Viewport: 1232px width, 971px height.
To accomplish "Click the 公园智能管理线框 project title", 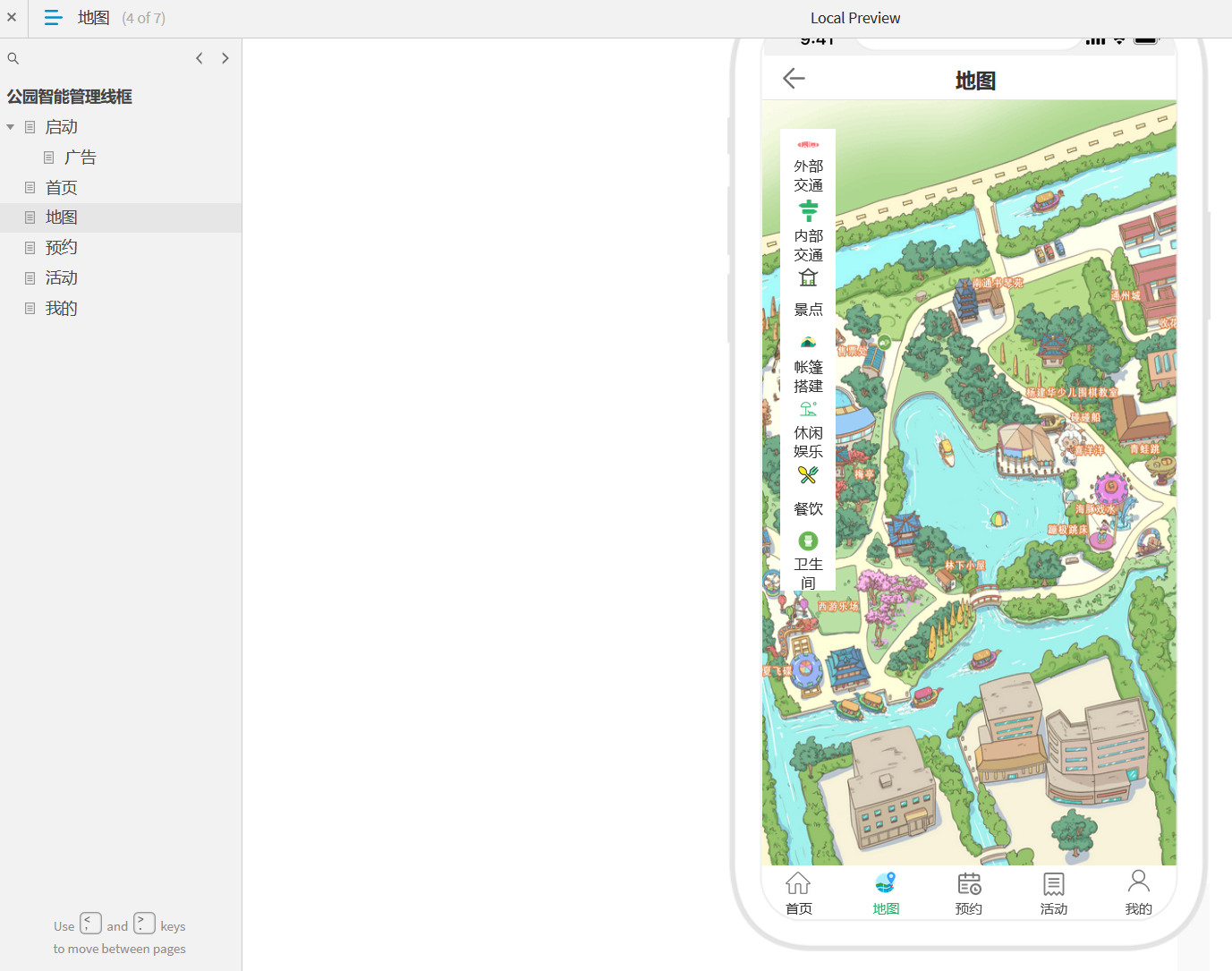I will pyautogui.click(x=70, y=97).
